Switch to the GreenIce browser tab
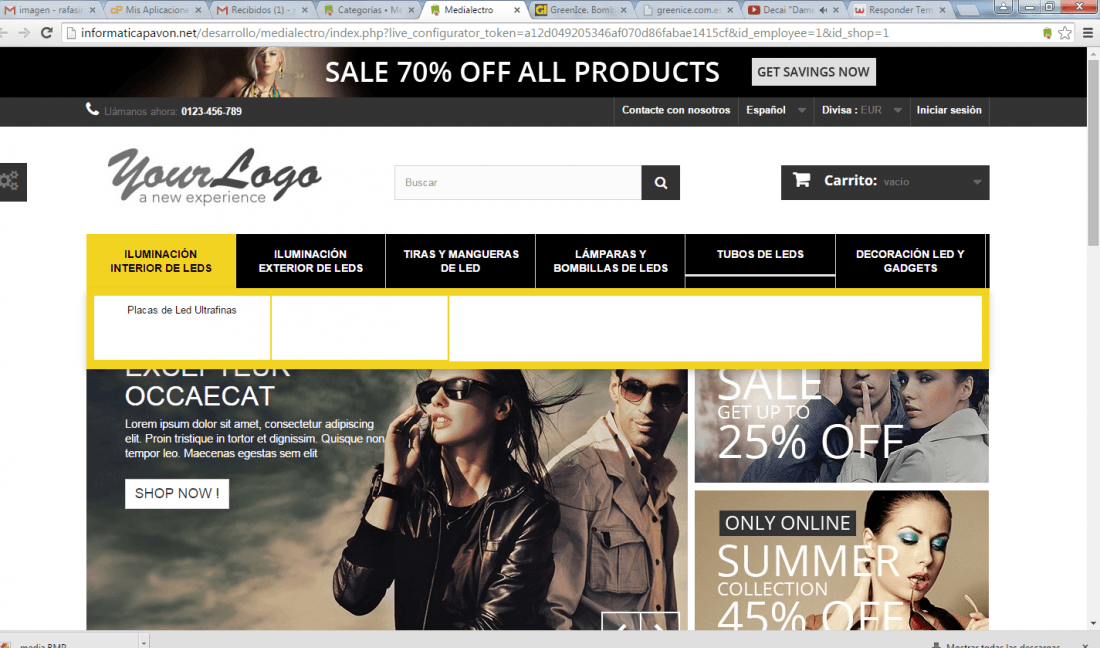1100x648 pixels. pyautogui.click(x=581, y=10)
